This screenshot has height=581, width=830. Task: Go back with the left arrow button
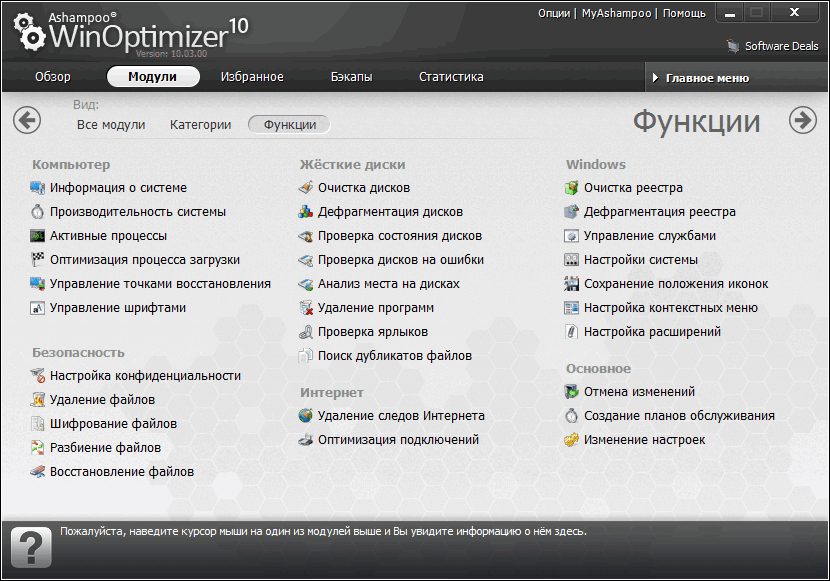27,120
